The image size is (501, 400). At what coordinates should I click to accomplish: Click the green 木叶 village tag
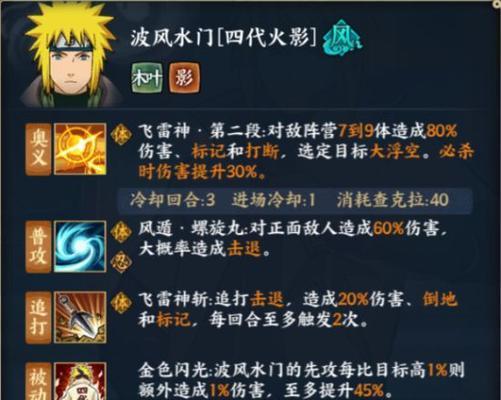click(147, 78)
